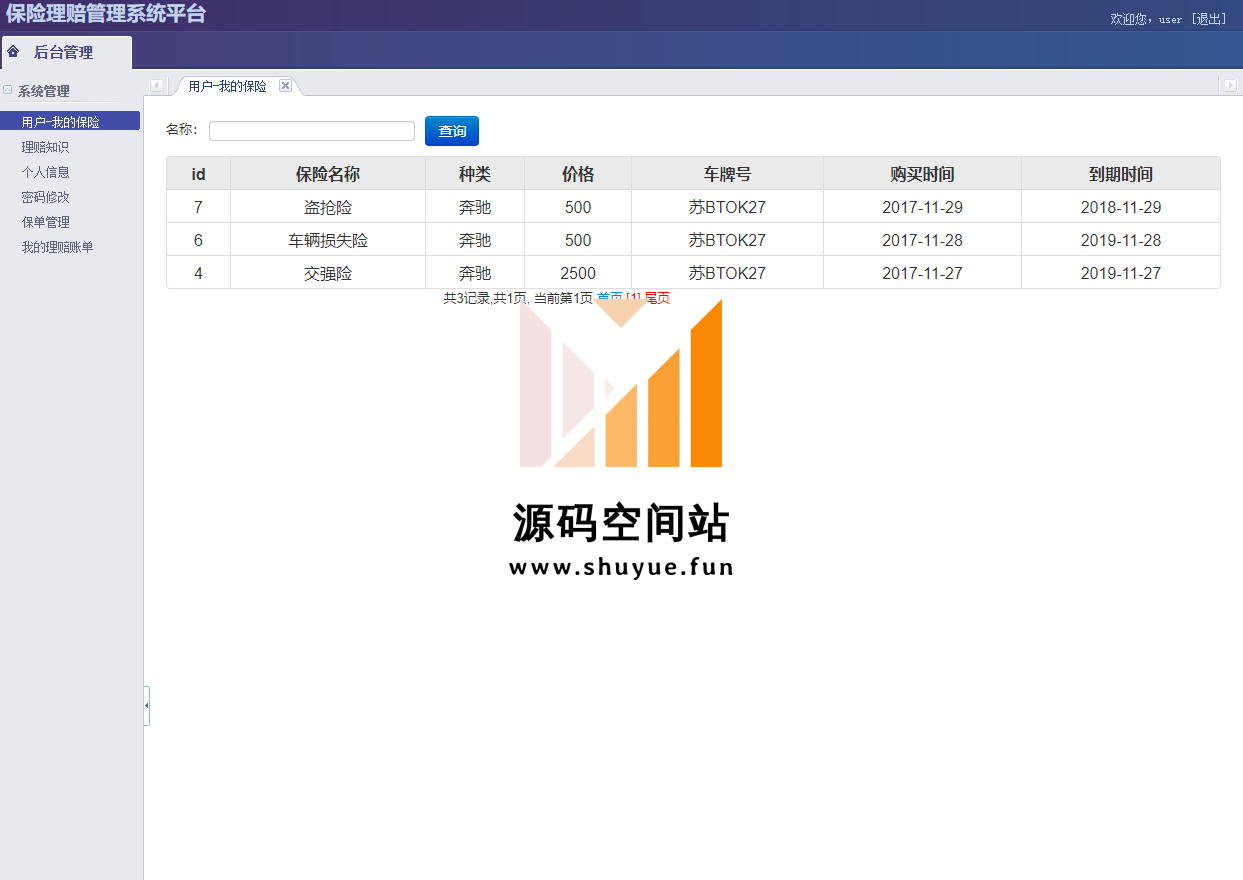Click the 种类 column header

coord(475,174)
